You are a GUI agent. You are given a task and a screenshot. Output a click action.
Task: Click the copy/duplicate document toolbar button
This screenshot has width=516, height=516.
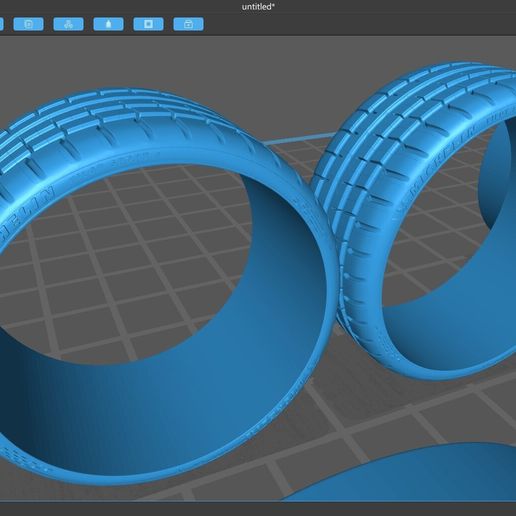tap(28, 24)
